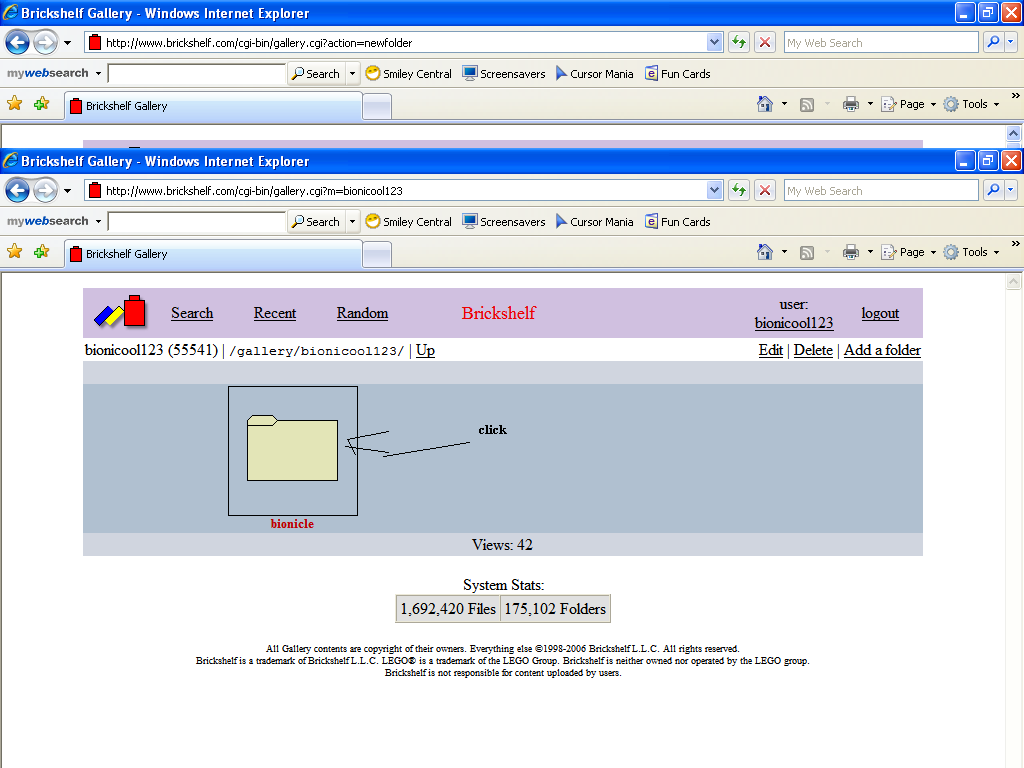Stop loading in the background window
Viewport: 1024px width, 768px height.
click(x=765, y=42)
